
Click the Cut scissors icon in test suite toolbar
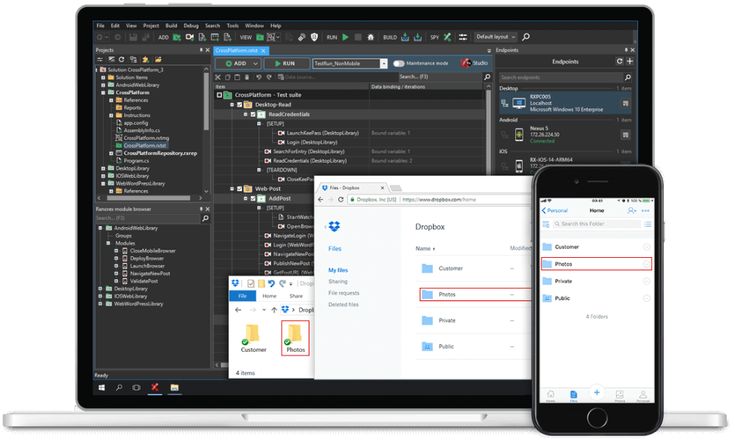pos(218,77)
